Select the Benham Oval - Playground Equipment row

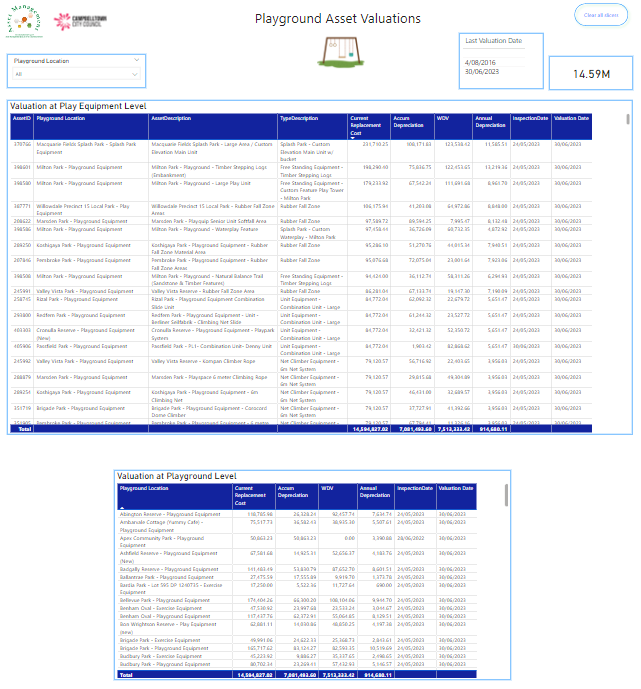click(297, 616)
